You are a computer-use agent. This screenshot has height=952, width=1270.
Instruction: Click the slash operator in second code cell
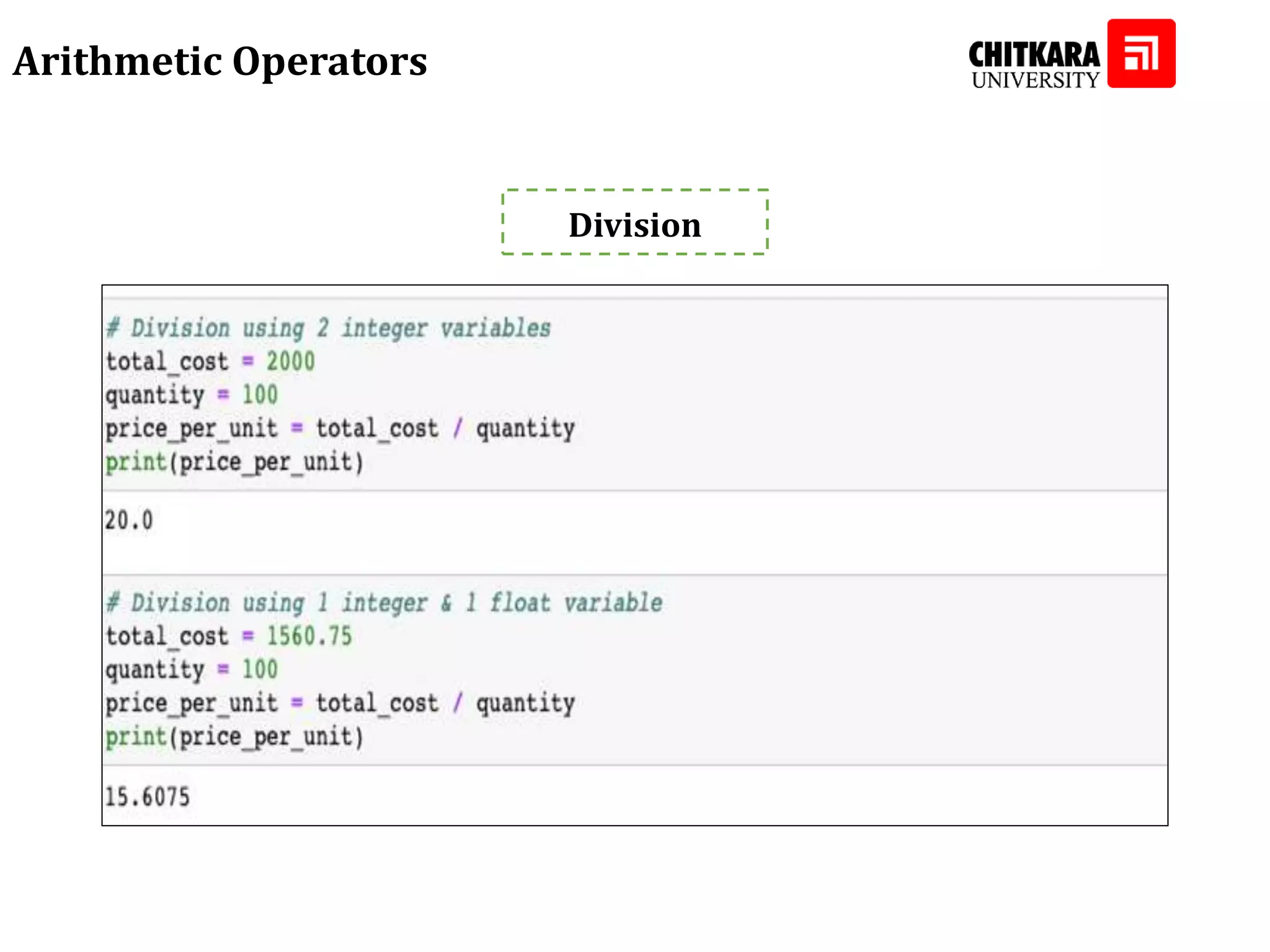(x=458, y=703)
